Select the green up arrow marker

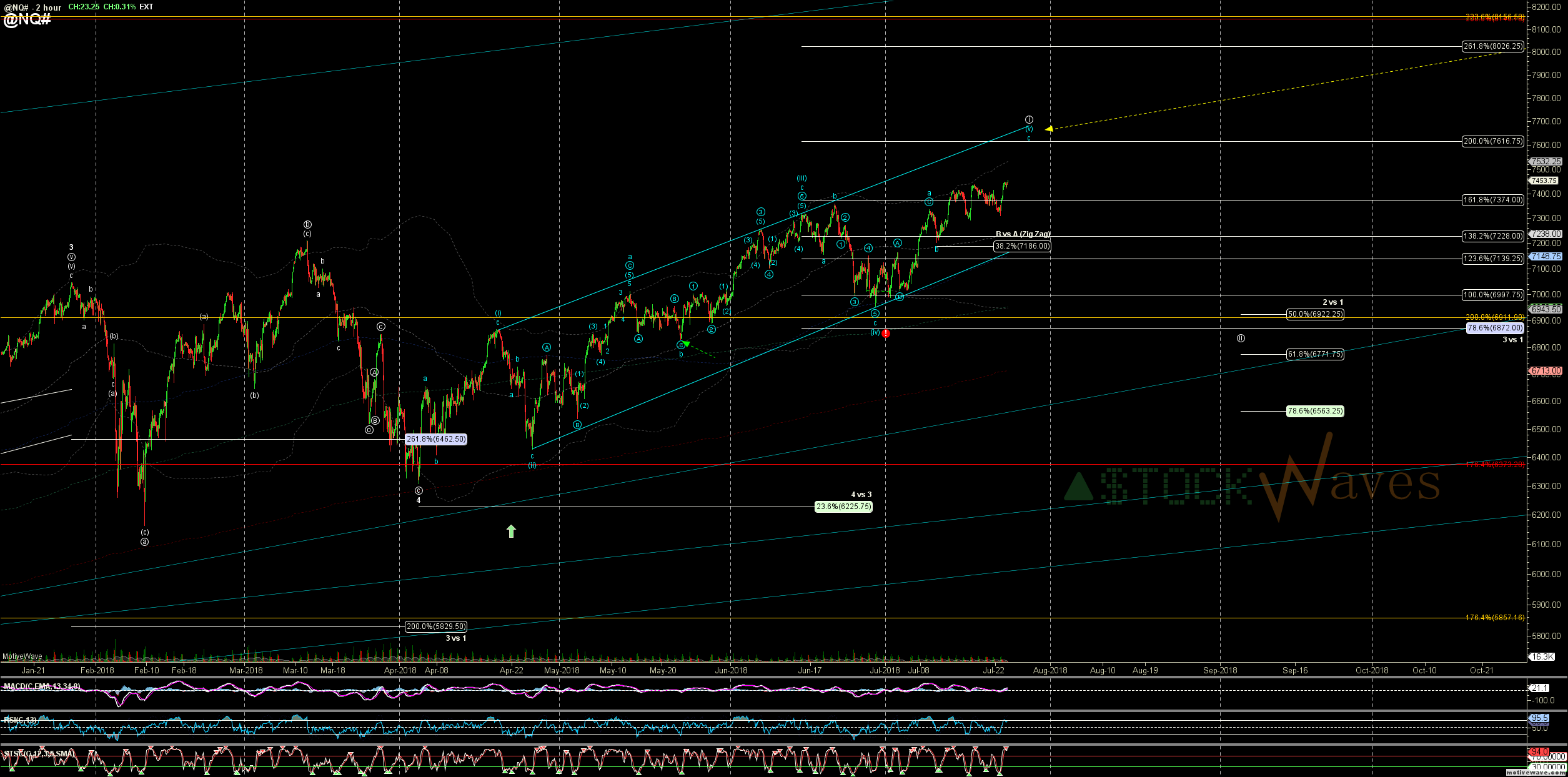click(x=511, y=531)
